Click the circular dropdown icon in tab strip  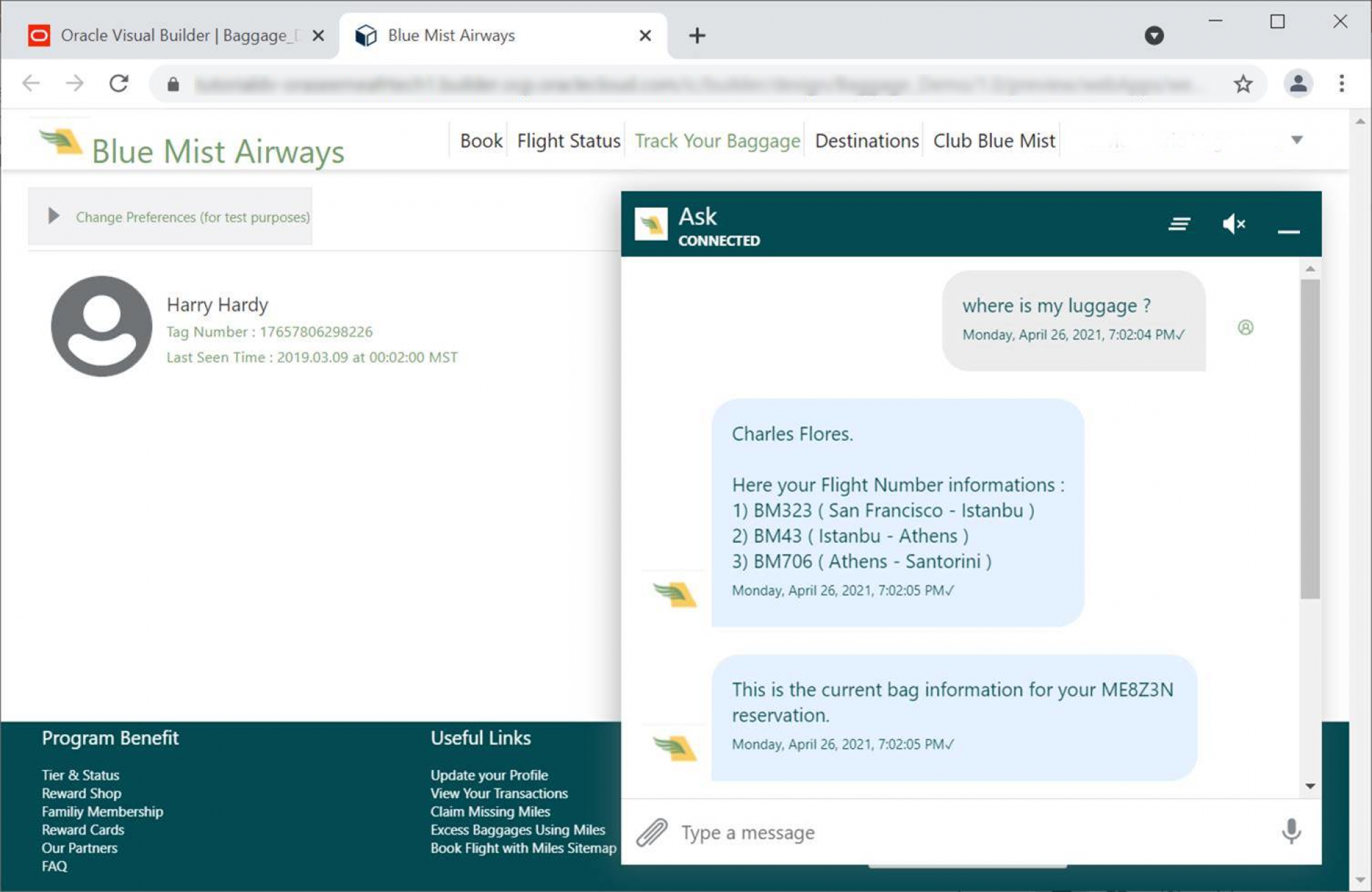1154,36
